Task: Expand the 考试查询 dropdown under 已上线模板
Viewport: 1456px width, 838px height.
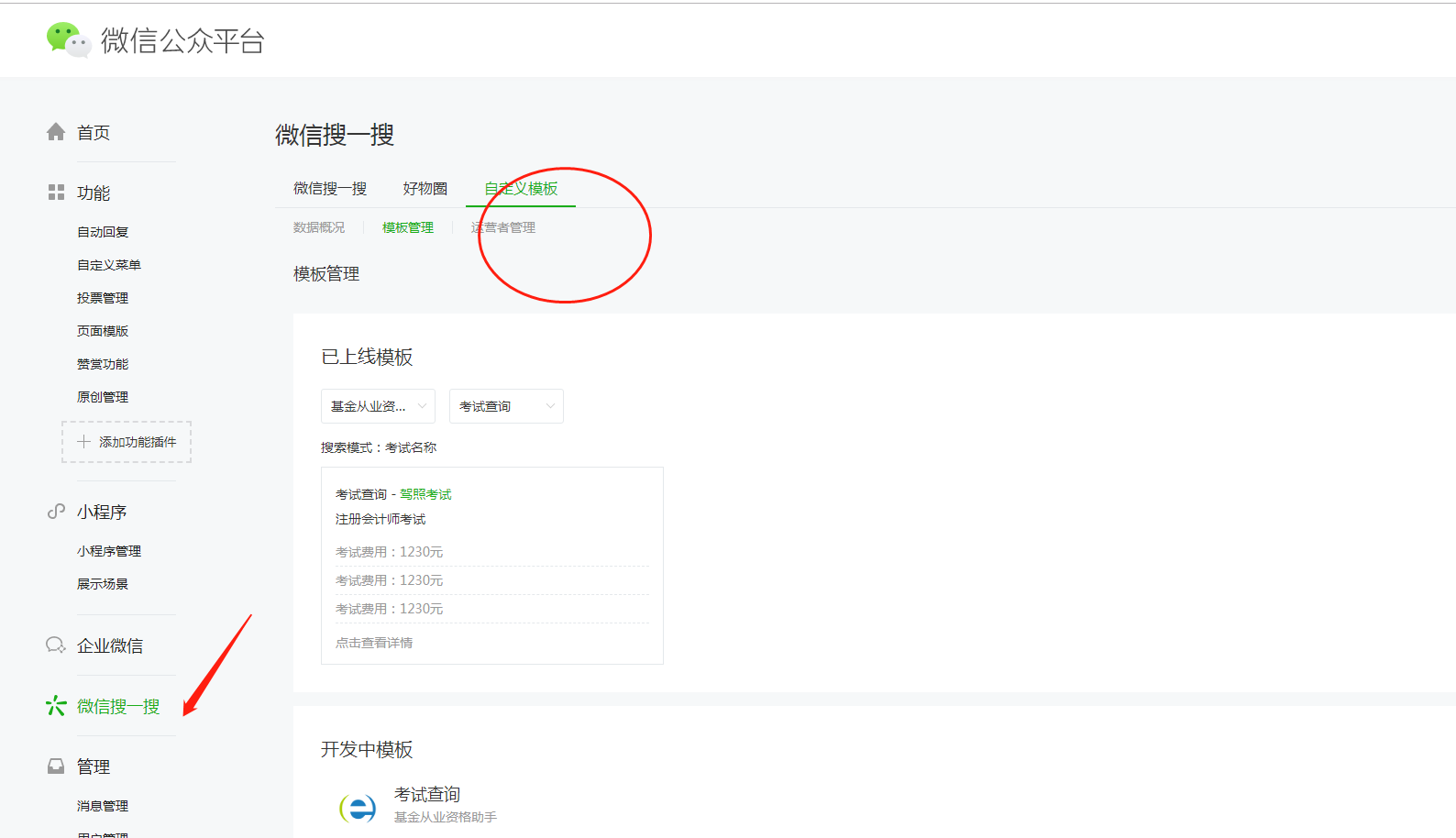Action: pyautogui.click(x=506, y=406)
